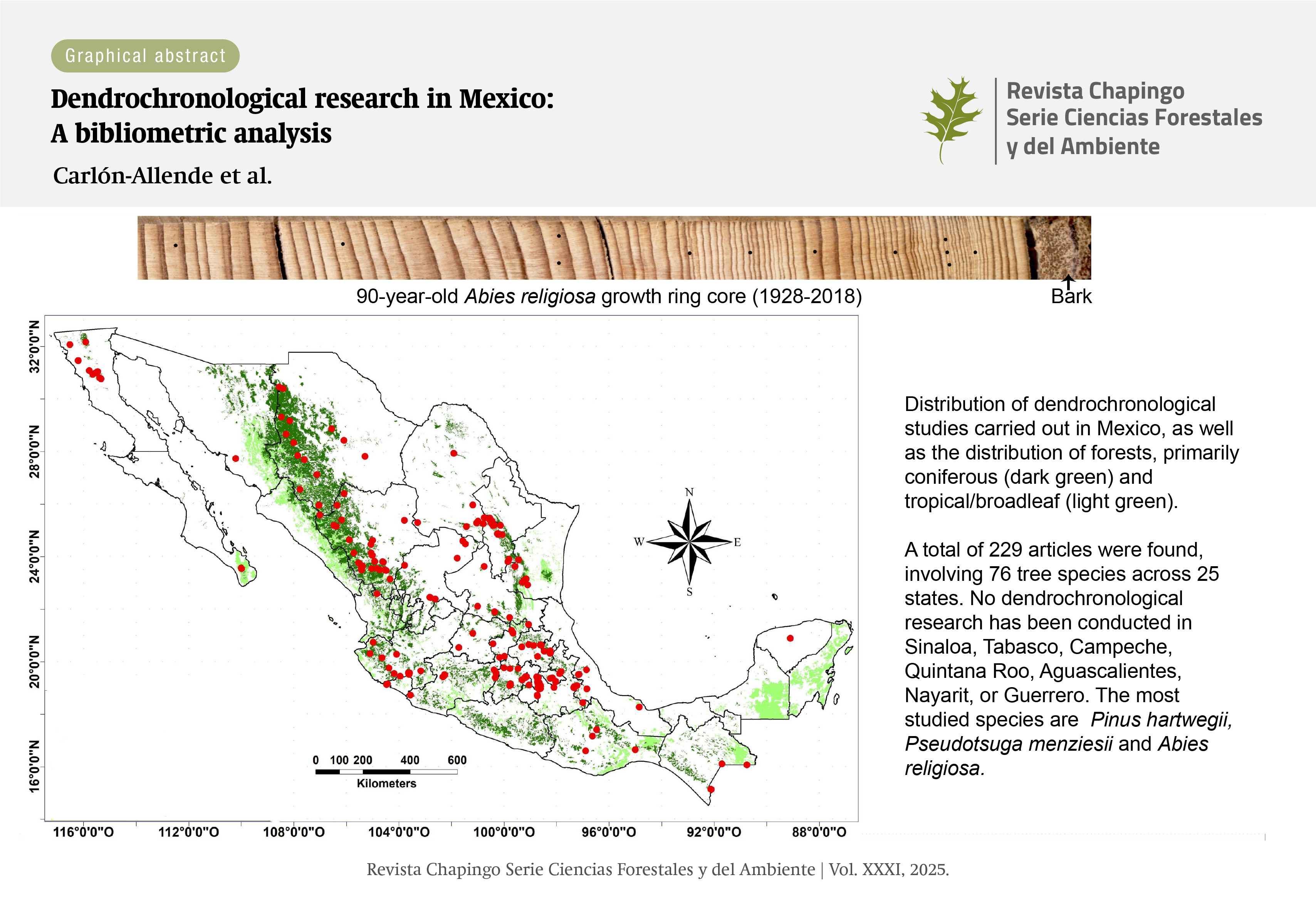The width and height of the screenshot is (1316, 899).
Task: Click the Graphical abstract badge
Action: pos(145,55)
